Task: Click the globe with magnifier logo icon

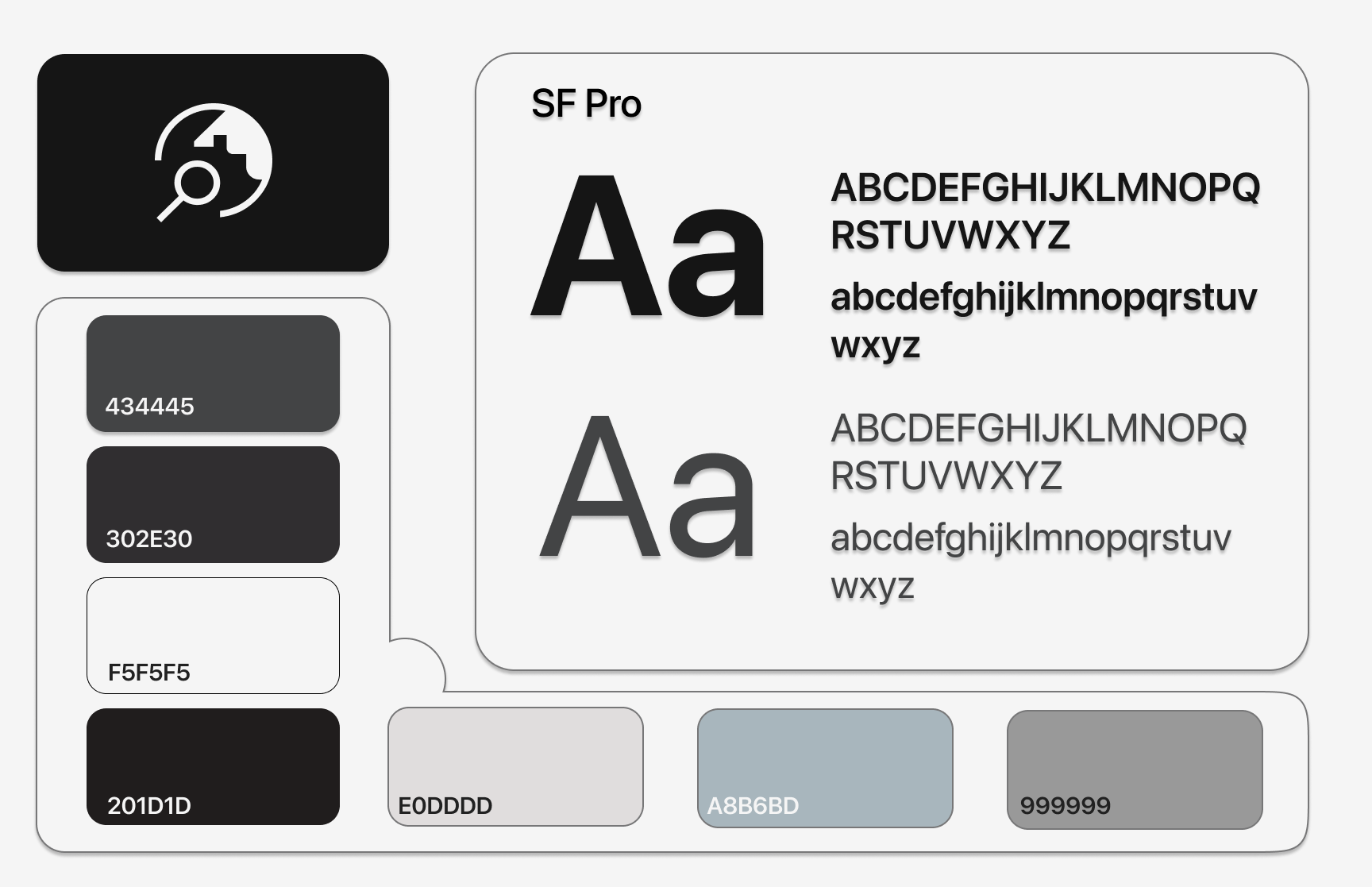Action: pos(214,162)
